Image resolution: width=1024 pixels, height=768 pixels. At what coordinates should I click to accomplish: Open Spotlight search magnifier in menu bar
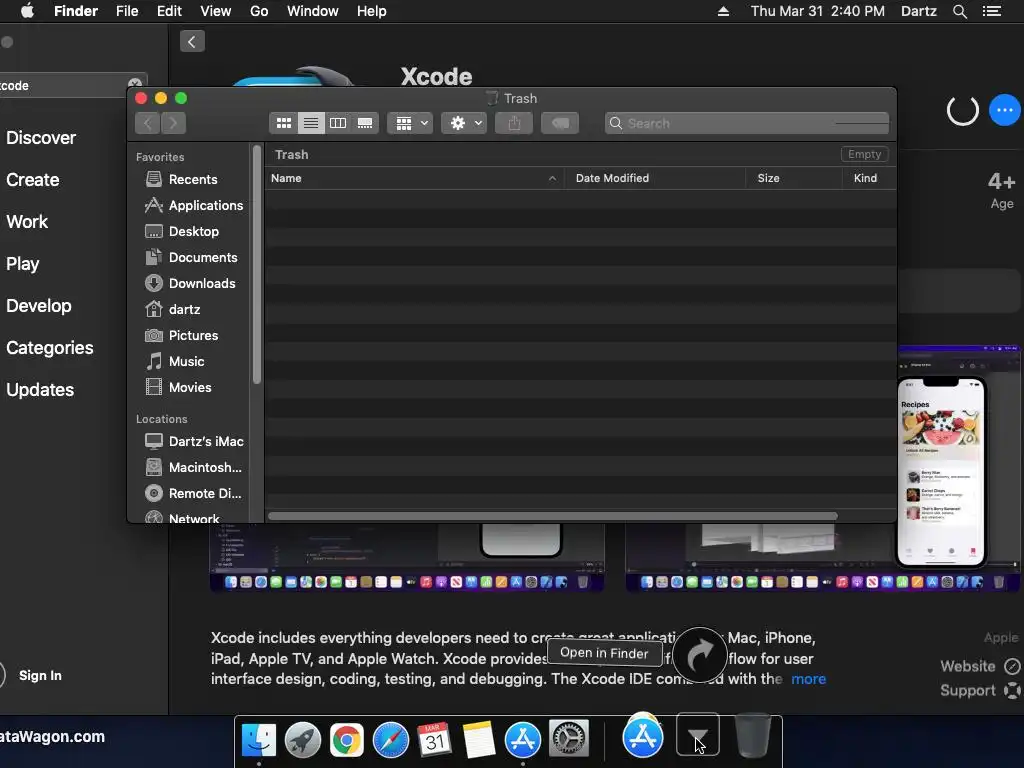pos(959,11)
